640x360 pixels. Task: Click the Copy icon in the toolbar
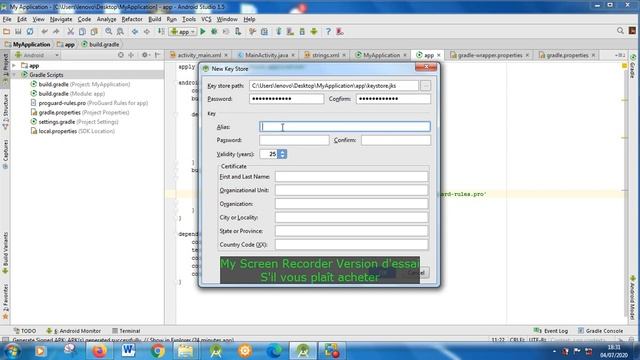pos(82,31)
